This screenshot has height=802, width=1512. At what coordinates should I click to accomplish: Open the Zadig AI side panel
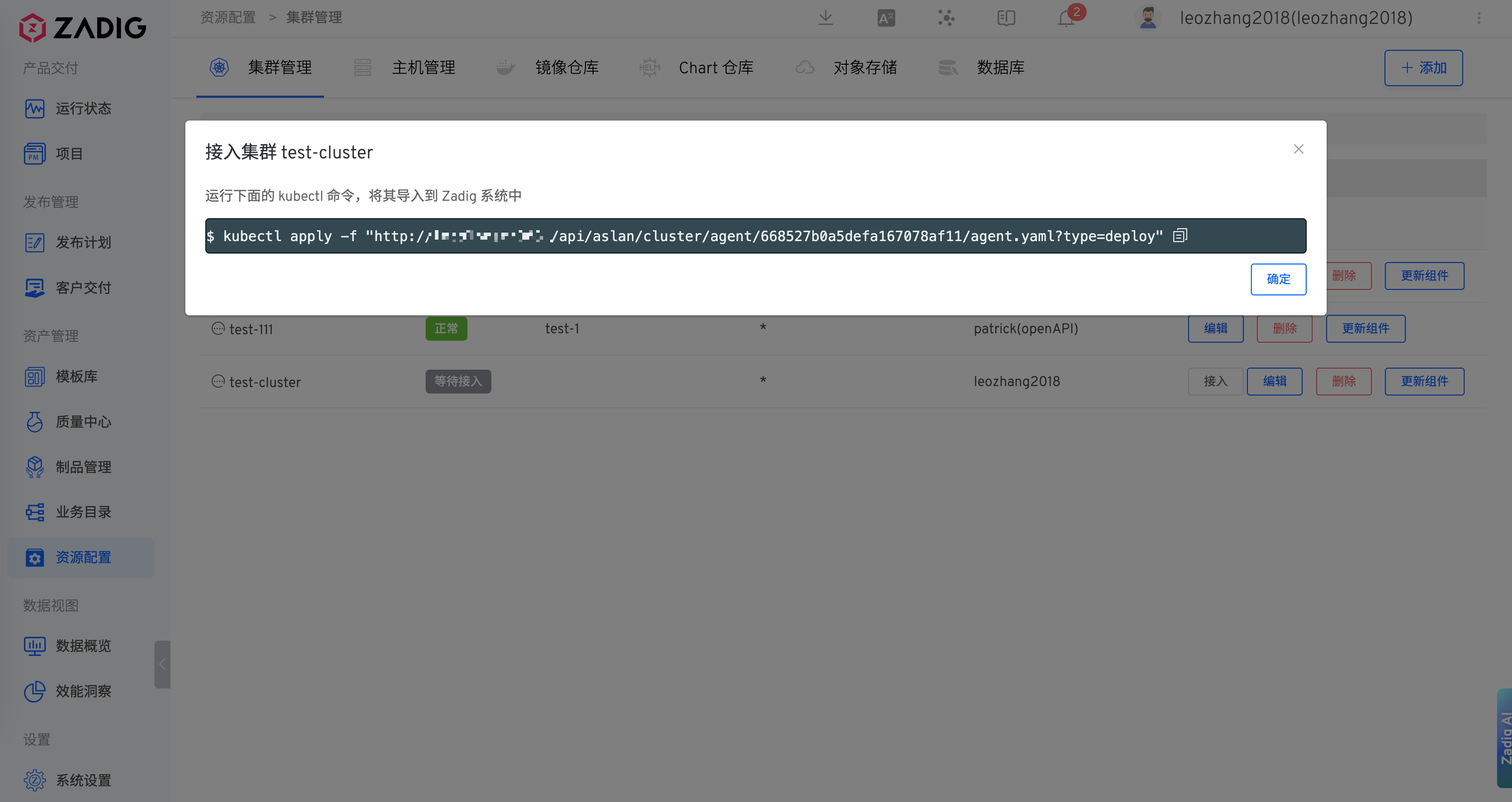coord(1505,737)
